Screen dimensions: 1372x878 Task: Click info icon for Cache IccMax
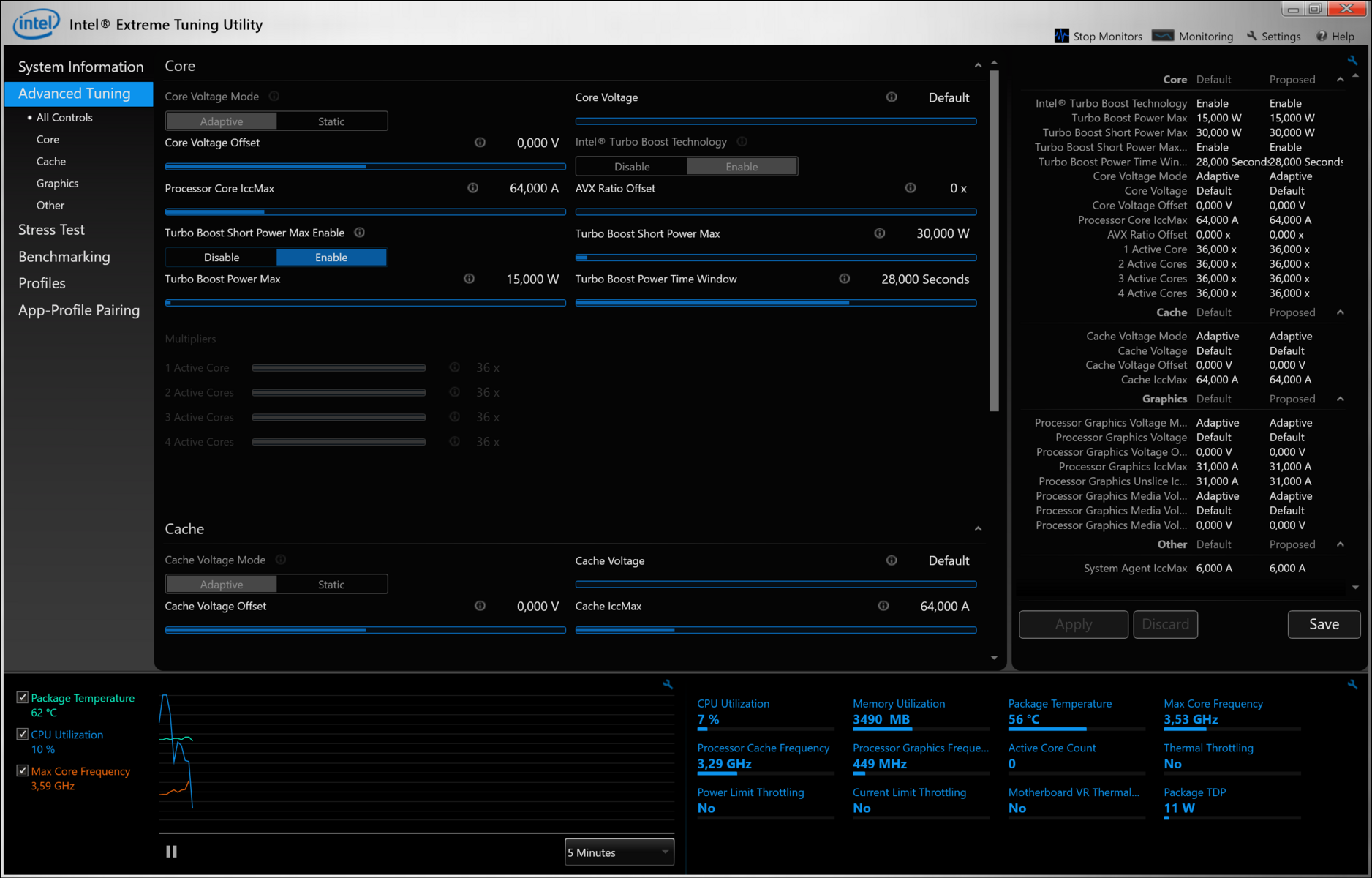coord(883,606)
